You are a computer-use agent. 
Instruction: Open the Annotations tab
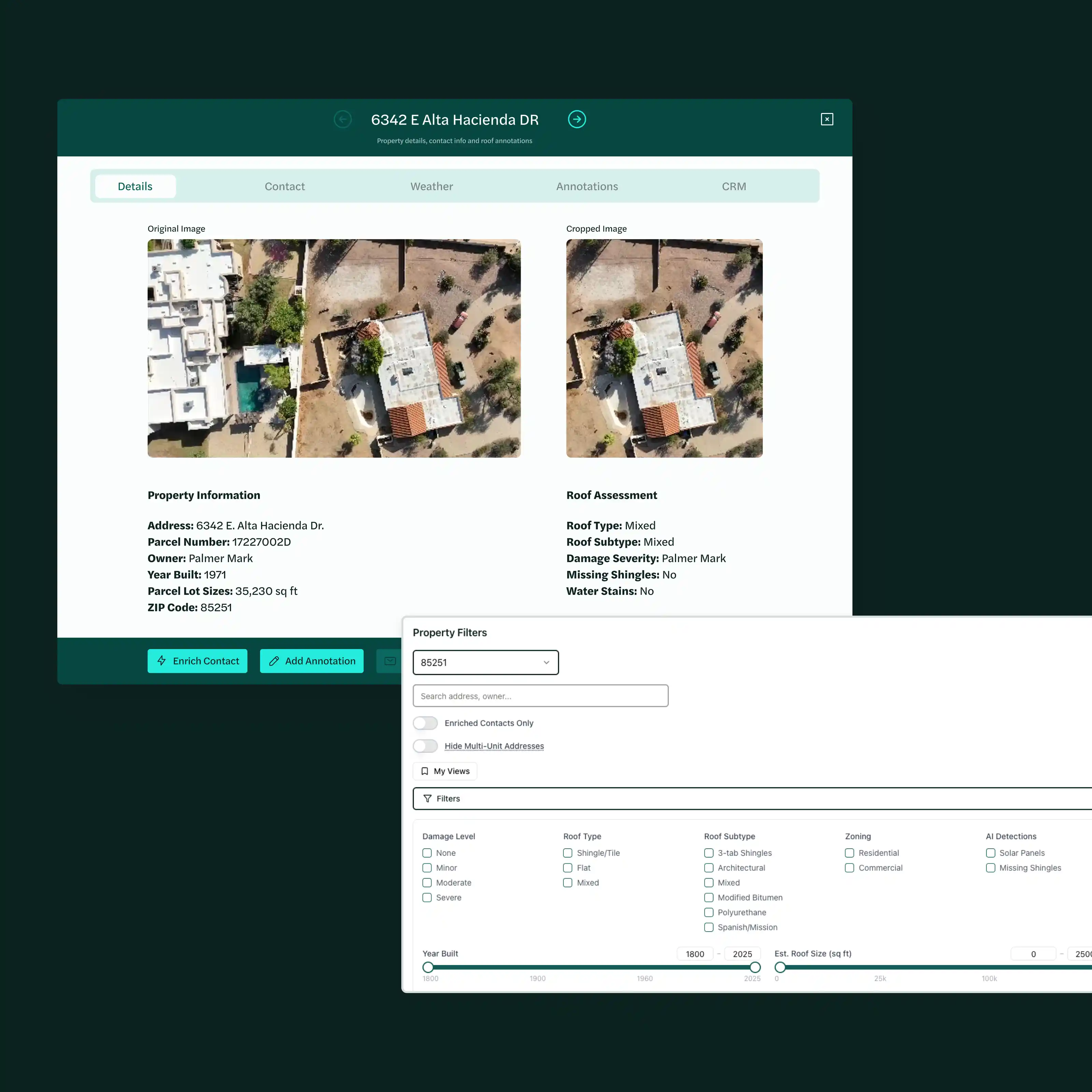pyautogui.click(x=587, y=187)
